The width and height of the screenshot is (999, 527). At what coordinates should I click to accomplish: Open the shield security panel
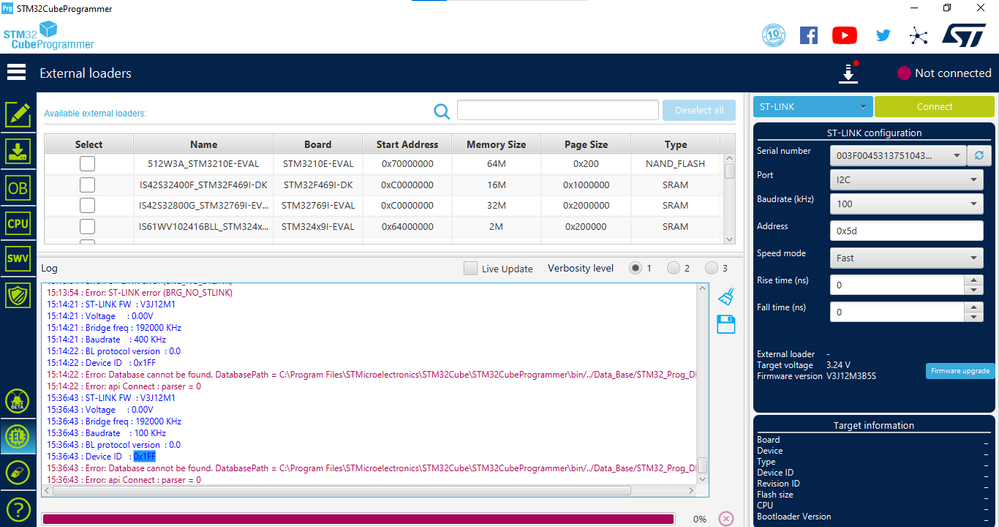tap(18, 296)
